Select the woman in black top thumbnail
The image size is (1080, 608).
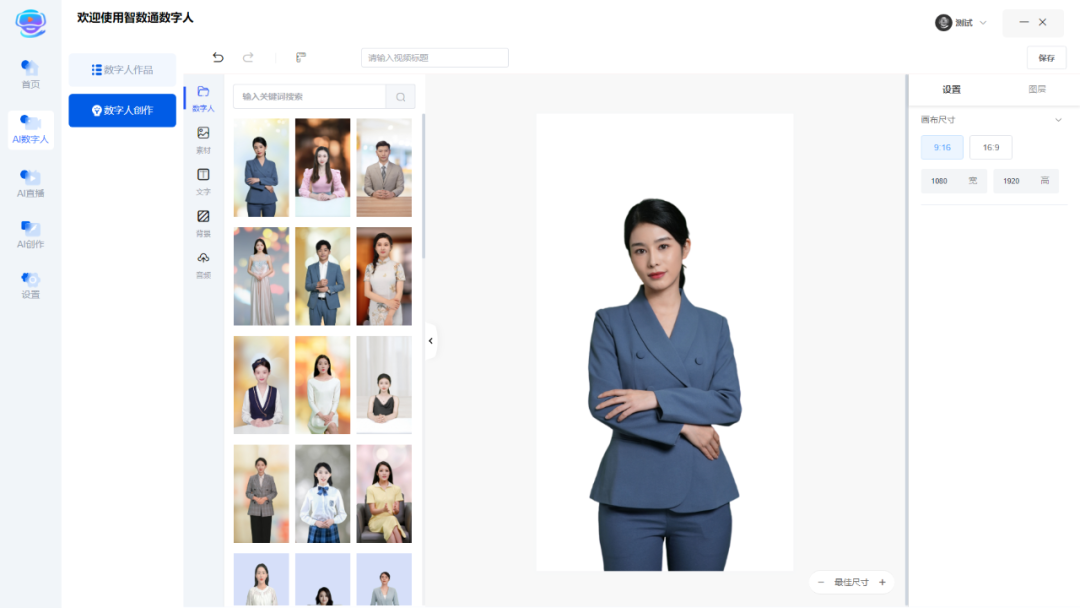[x=384, y=385]
